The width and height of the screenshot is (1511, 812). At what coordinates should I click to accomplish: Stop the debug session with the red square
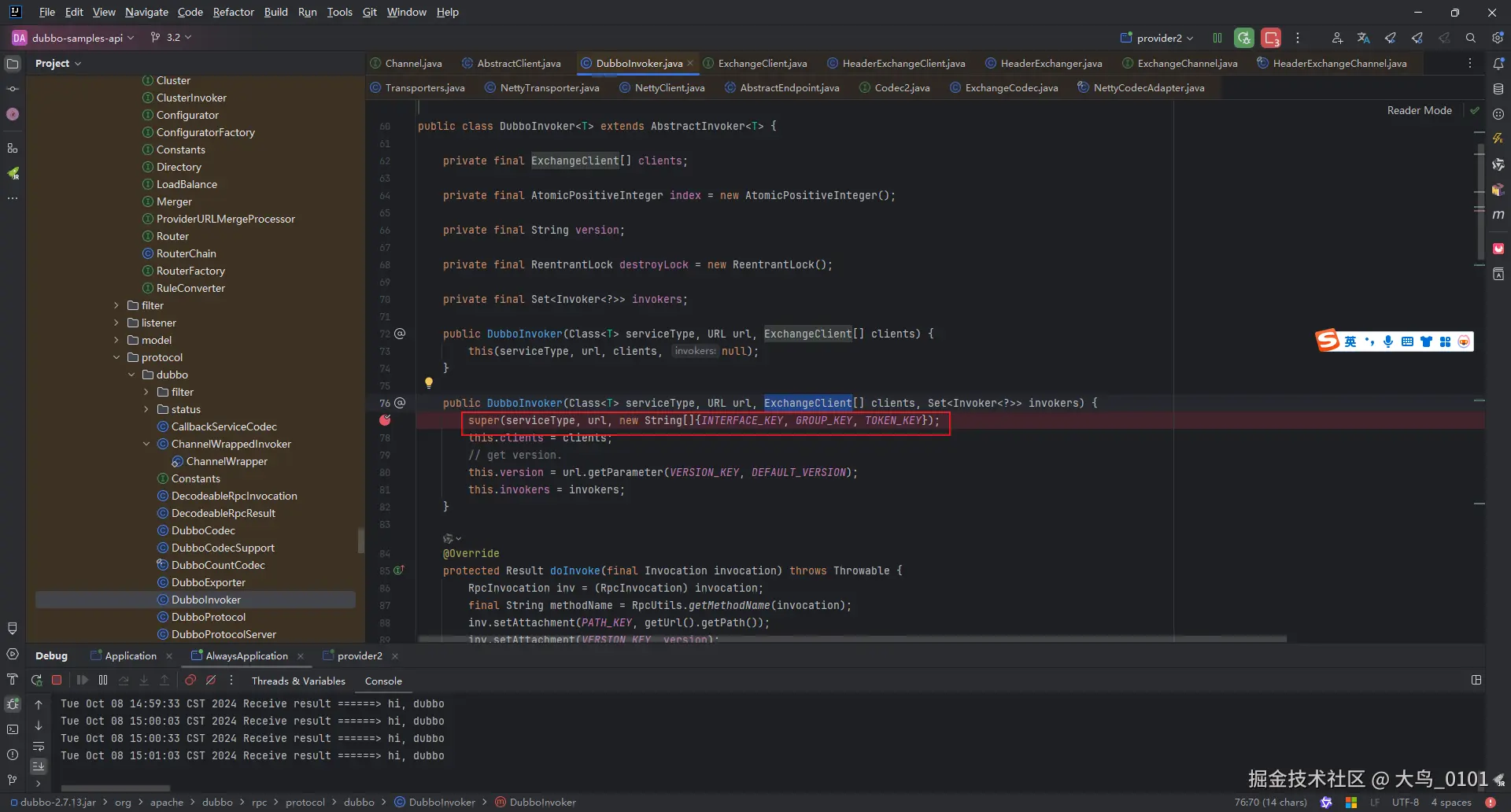[57, 681]
